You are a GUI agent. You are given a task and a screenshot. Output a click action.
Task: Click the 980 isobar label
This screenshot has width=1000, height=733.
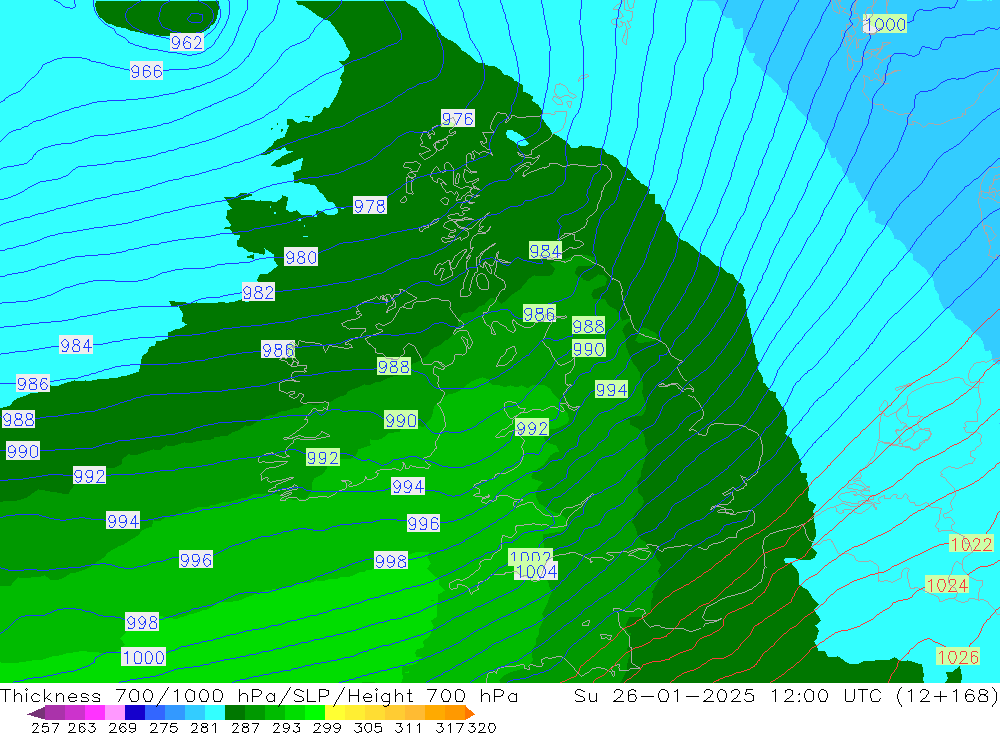(300, 257)
